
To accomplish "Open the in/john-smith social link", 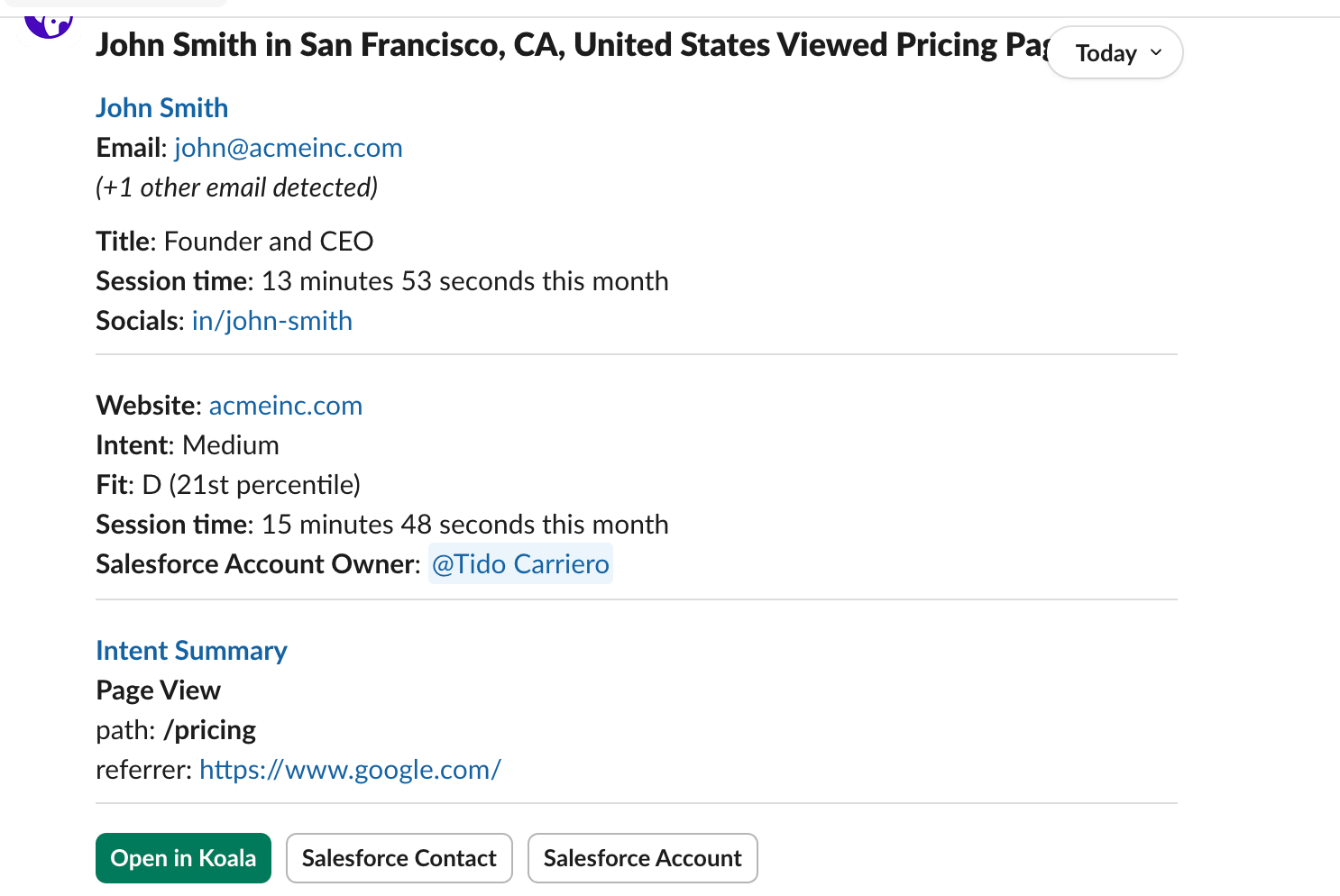I will coord(272,321).
